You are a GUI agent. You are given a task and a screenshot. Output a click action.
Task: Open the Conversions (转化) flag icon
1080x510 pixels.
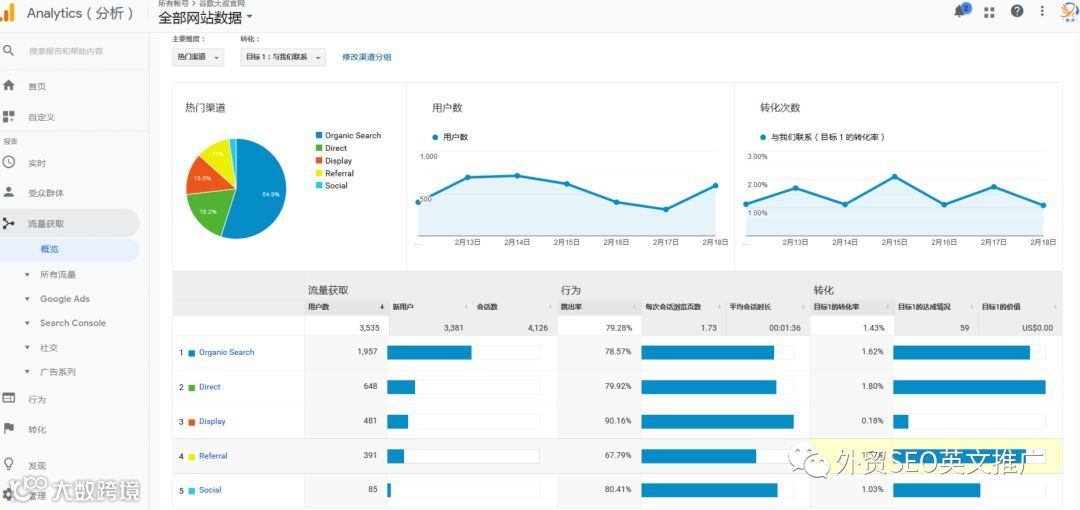[x=8, y=428]
